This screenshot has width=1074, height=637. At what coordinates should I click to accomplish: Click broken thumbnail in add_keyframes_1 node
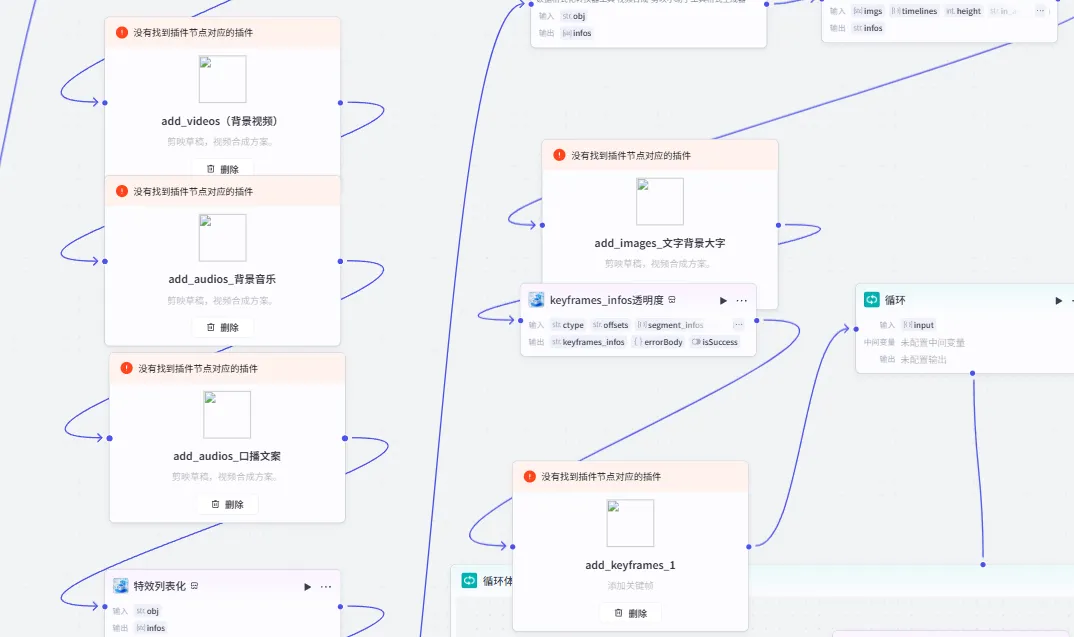[x=631, y=523]
